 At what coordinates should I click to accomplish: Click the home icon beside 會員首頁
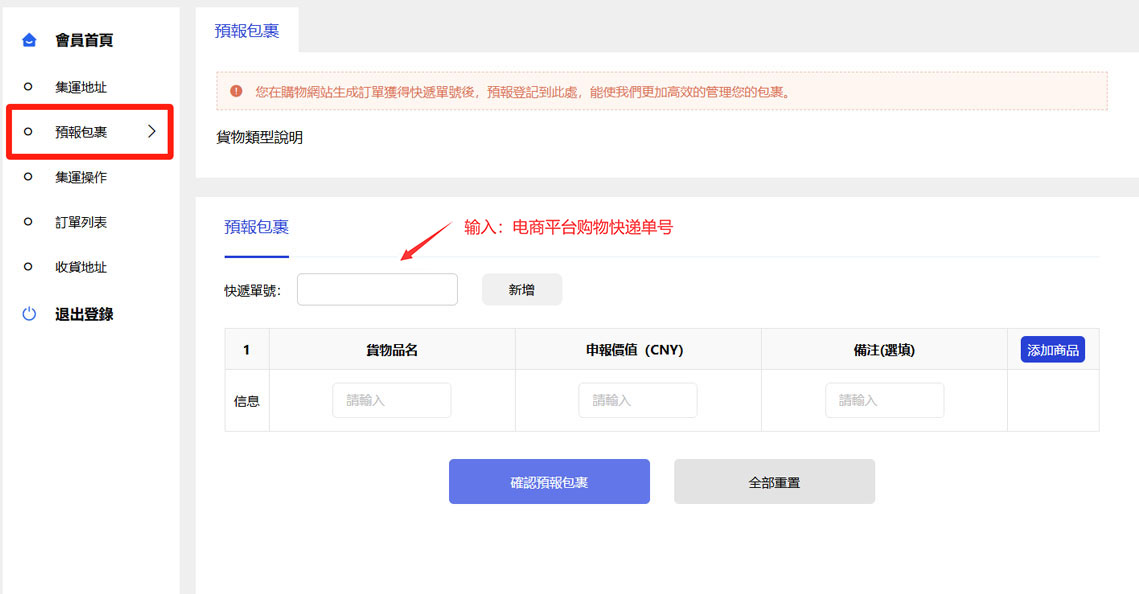click(29, 41)
